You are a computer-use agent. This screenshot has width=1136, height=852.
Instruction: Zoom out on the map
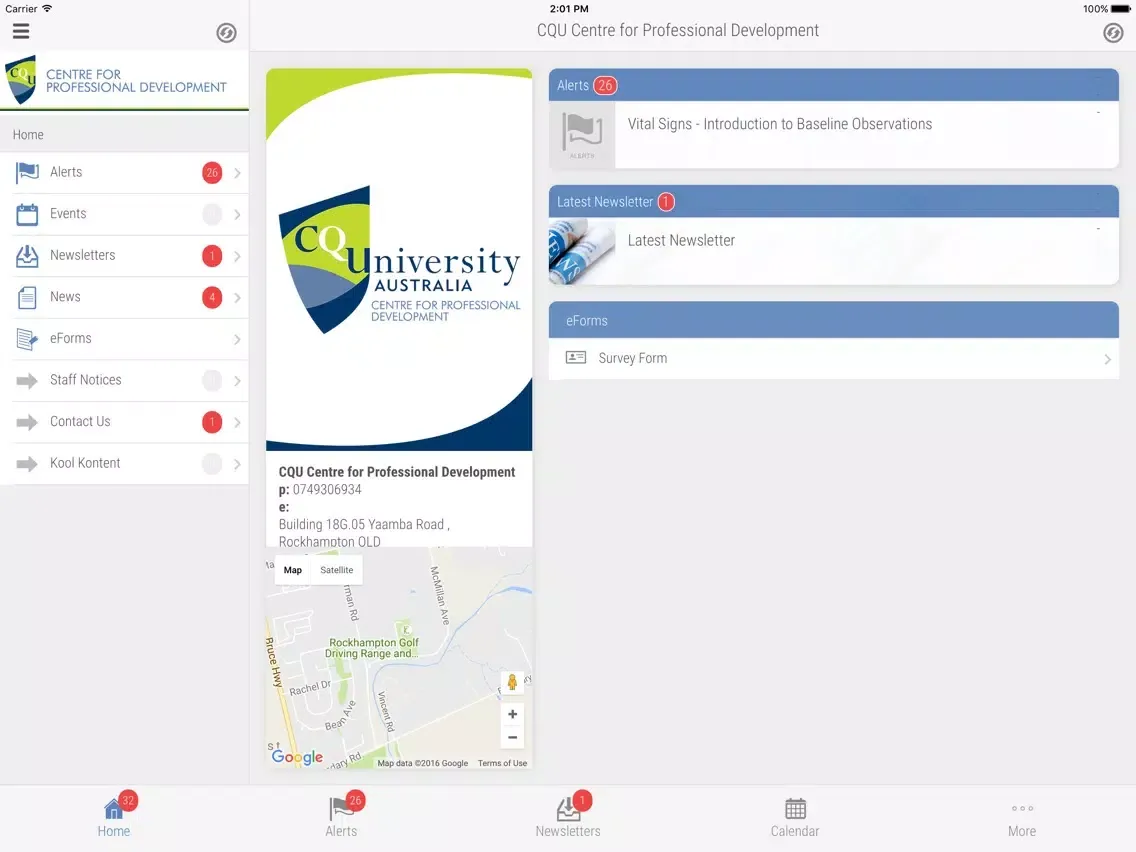coord(512,738)
